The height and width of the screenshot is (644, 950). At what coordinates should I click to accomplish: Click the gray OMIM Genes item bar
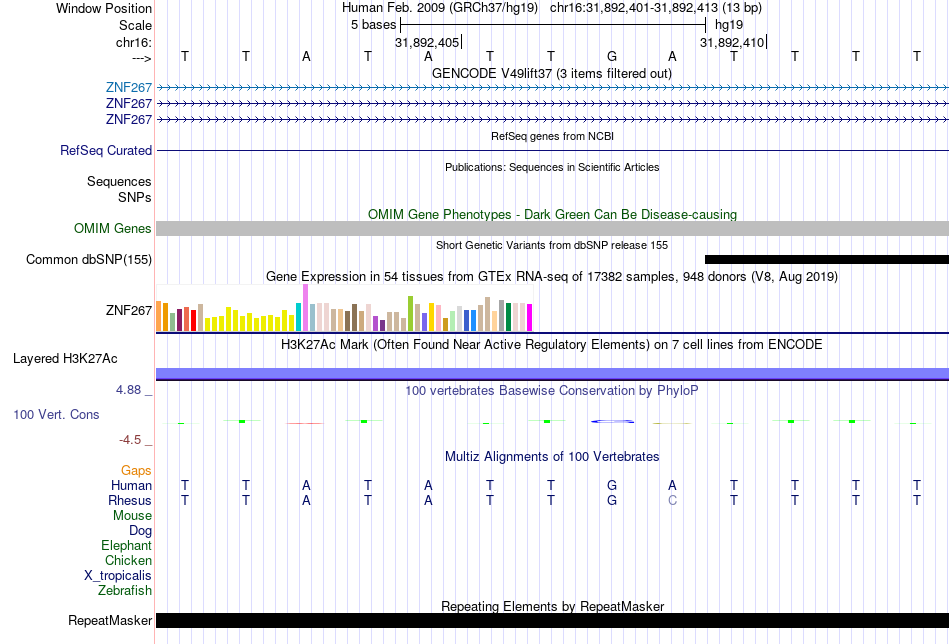[x=552, y=228]
